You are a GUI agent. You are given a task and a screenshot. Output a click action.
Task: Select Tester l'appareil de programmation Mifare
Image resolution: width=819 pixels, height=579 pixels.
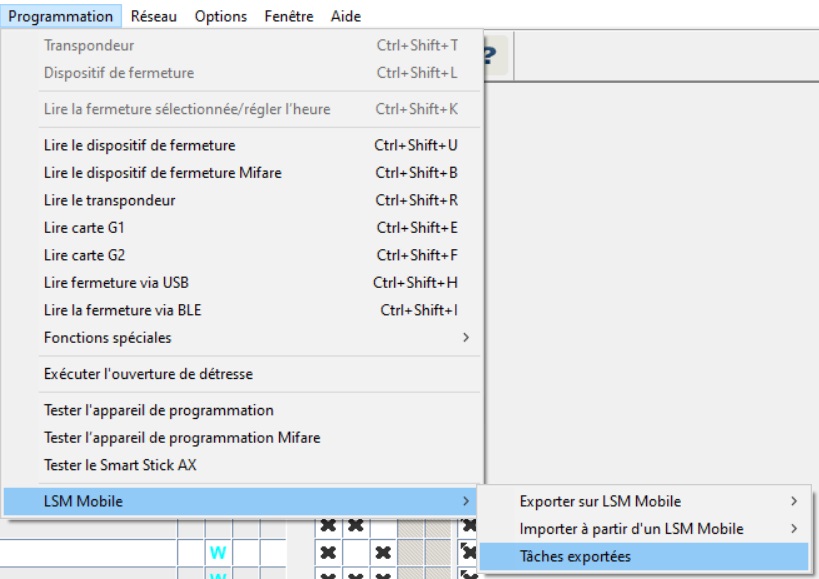click(x=182, y=437)
